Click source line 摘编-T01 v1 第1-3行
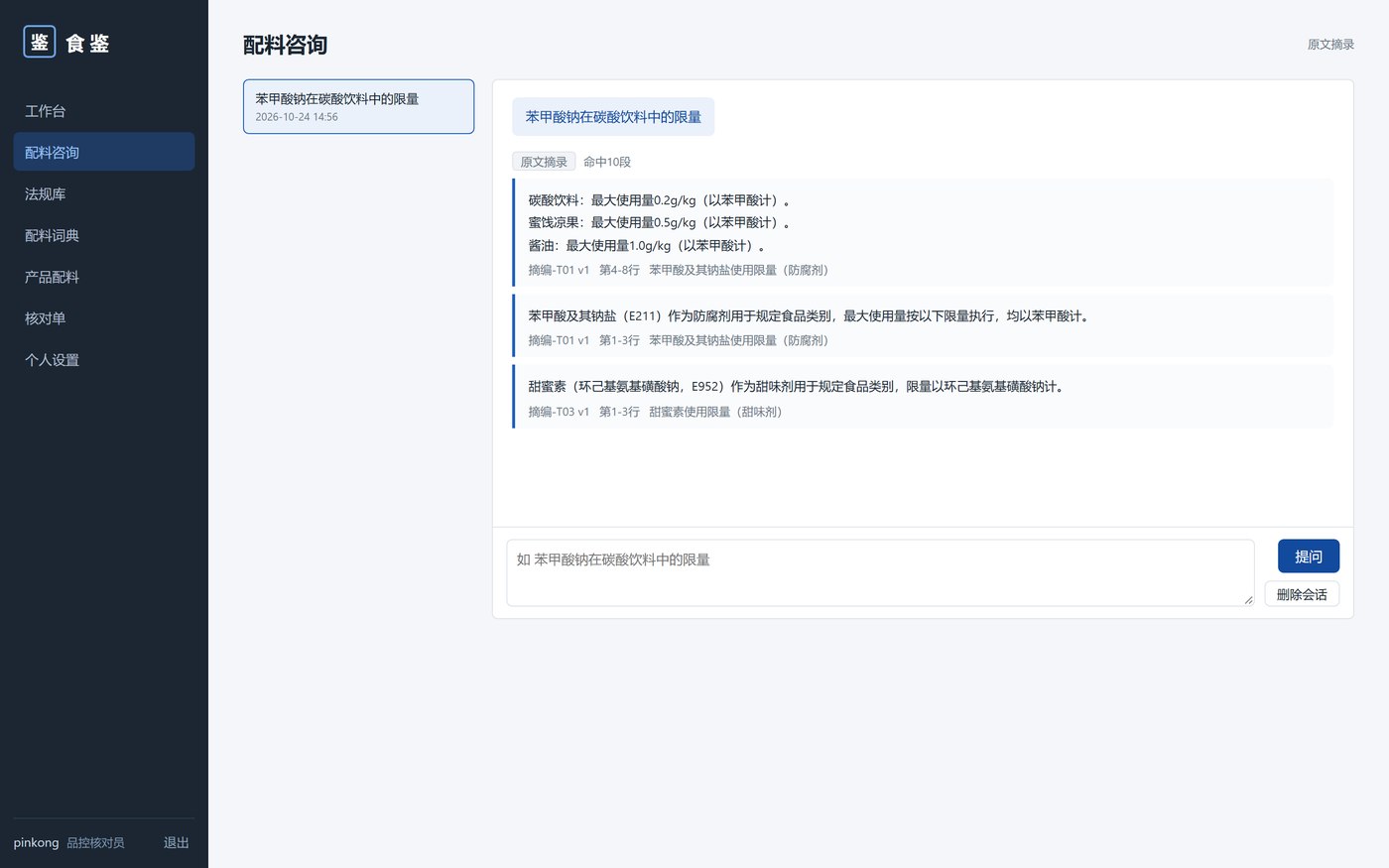Viewport: 1389px width, 868px height. coord(678,340)
